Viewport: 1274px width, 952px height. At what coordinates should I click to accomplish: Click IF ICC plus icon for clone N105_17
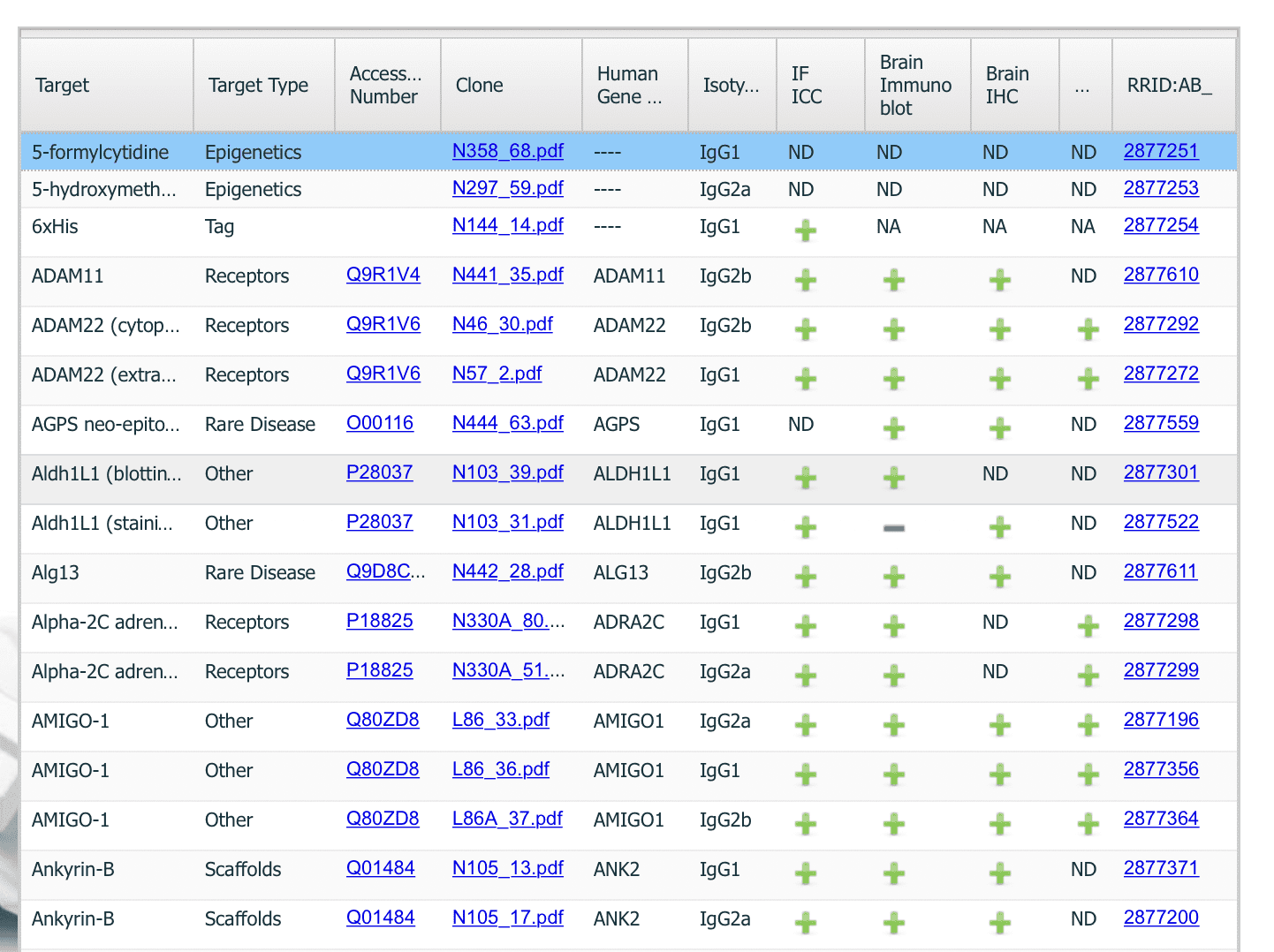pos(805,924)
